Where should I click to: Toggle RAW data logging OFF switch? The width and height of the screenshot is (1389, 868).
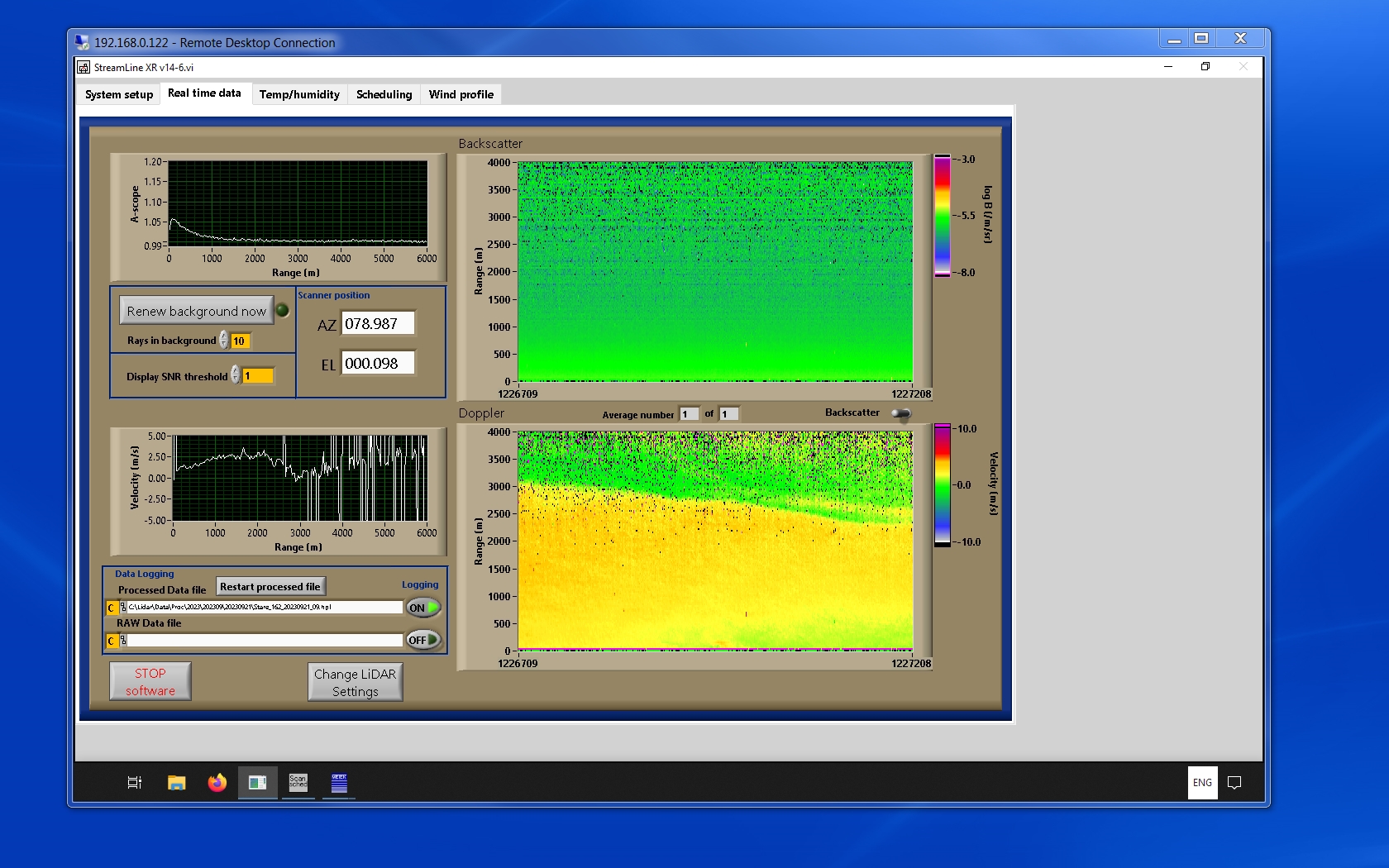click(422, 640)
